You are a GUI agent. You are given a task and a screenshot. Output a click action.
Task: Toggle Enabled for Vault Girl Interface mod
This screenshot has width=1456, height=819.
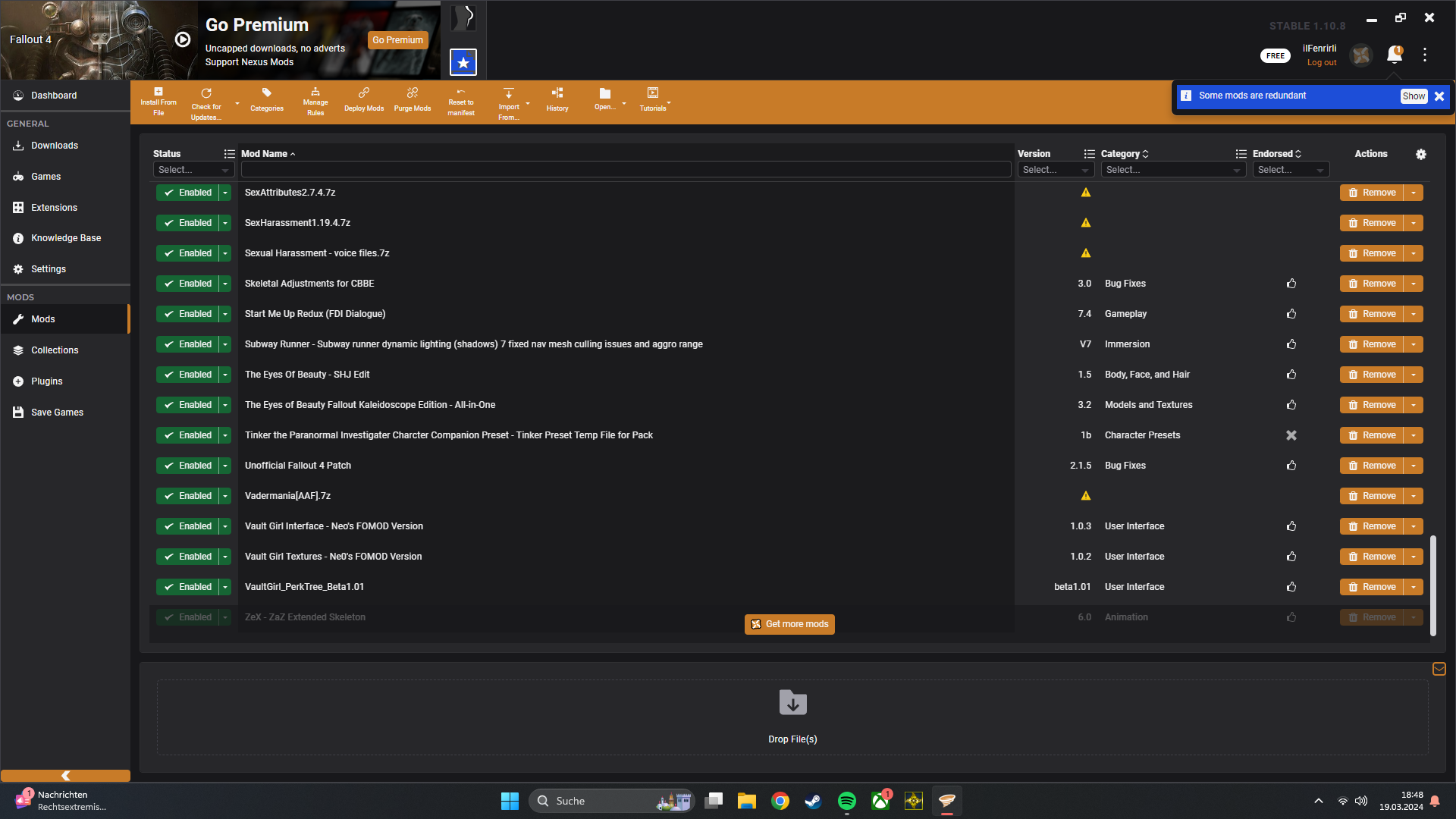[187, 526]
